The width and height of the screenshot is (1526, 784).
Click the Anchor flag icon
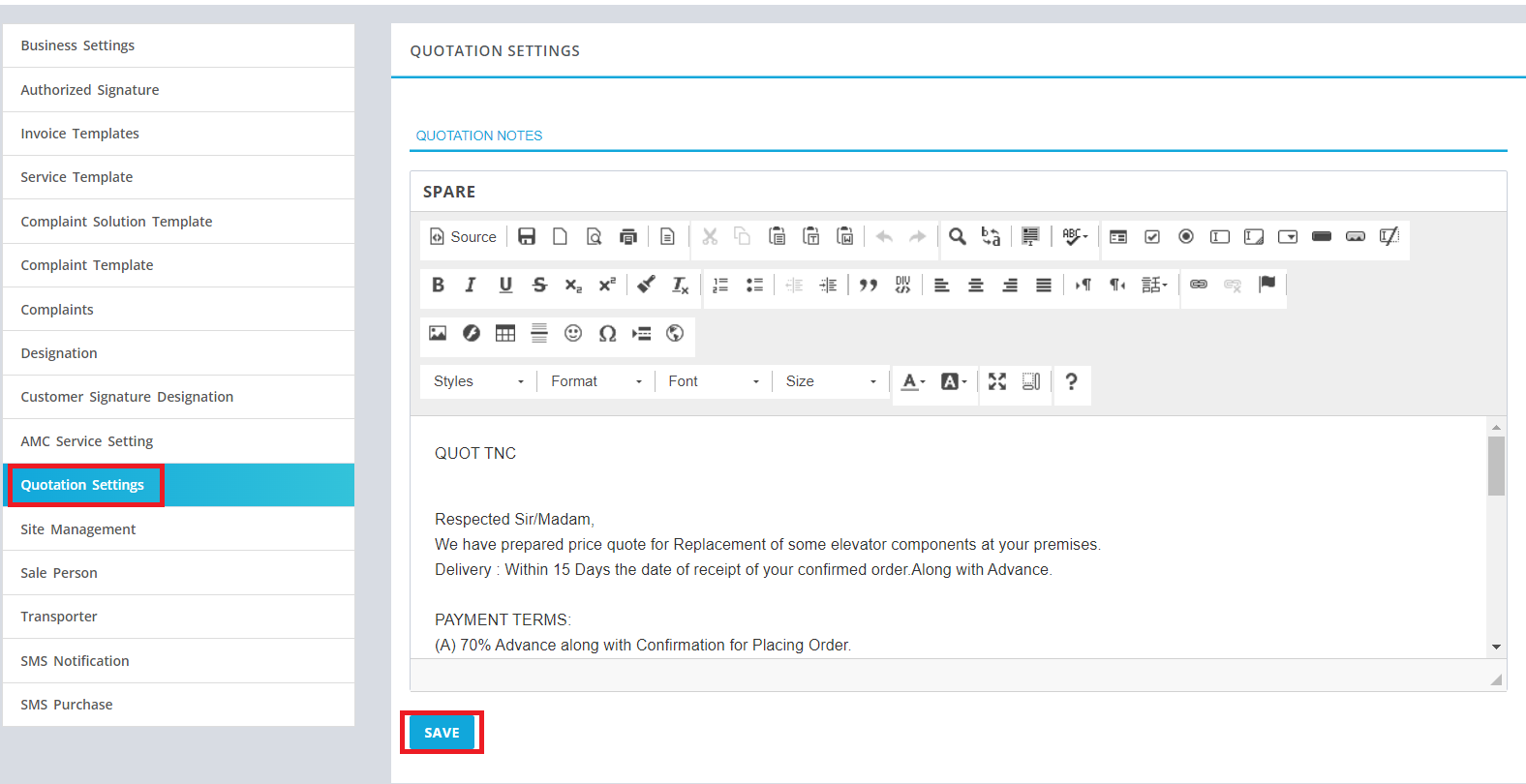1267,285
